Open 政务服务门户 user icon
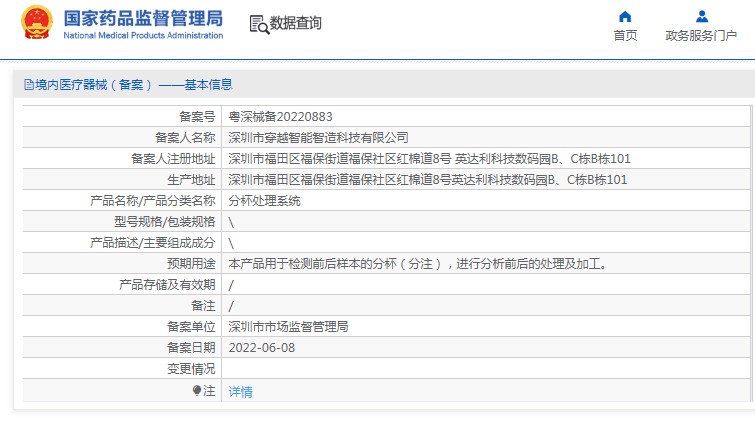 tap(702, 17)
